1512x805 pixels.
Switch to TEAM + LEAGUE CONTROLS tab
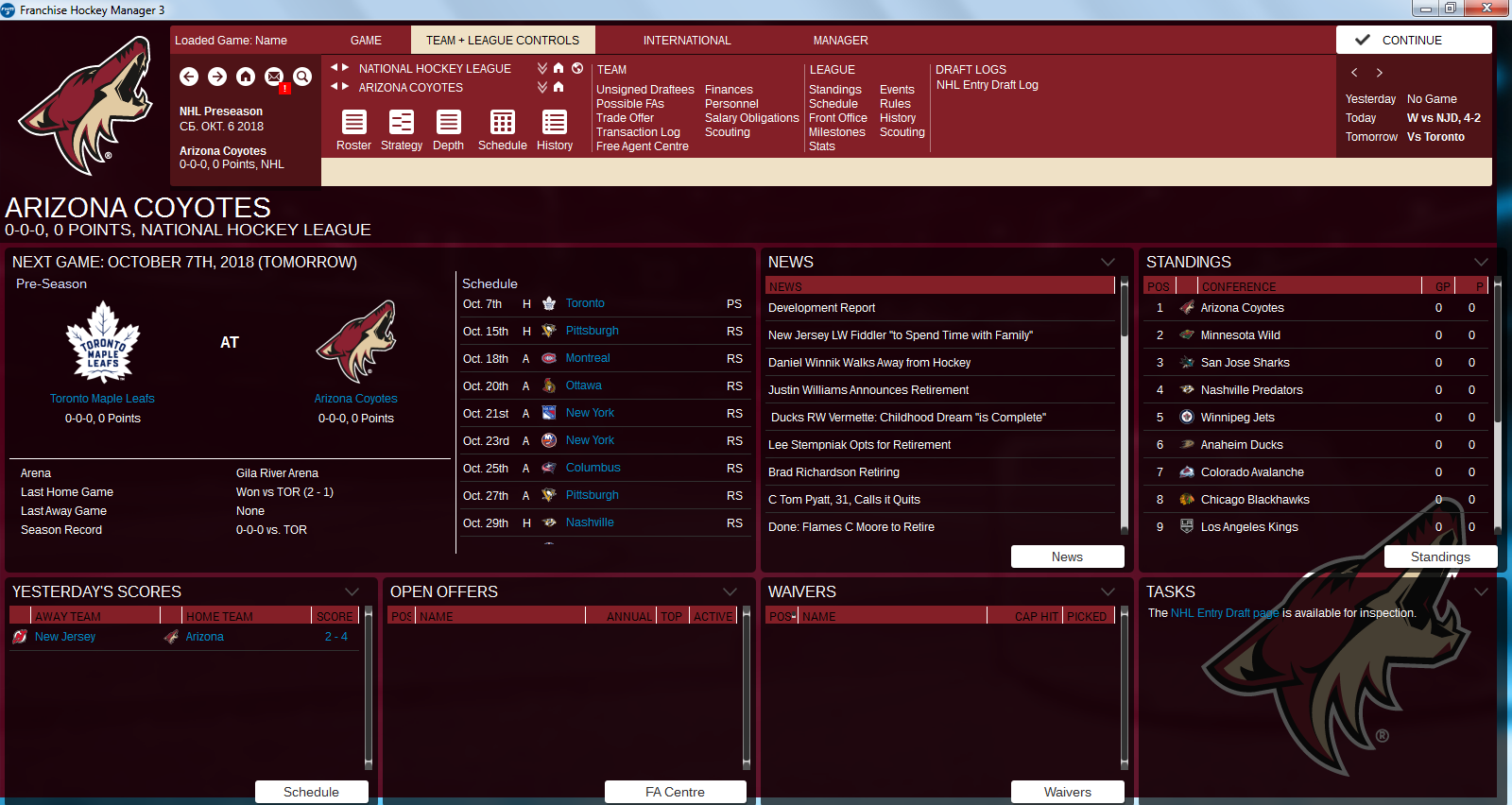pos(503,41)
